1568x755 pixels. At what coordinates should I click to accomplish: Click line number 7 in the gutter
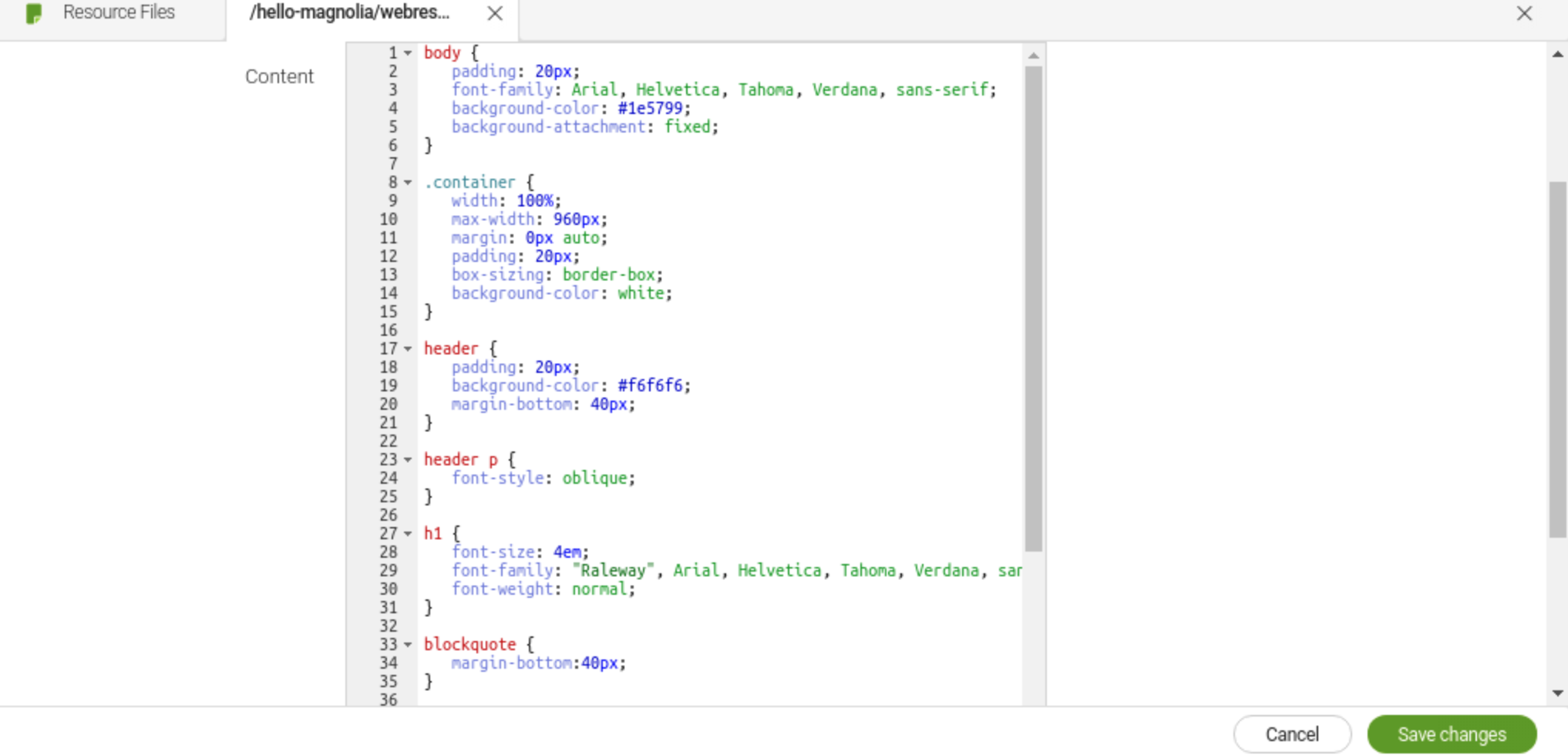pyautogui.click(x=393, y=164)
